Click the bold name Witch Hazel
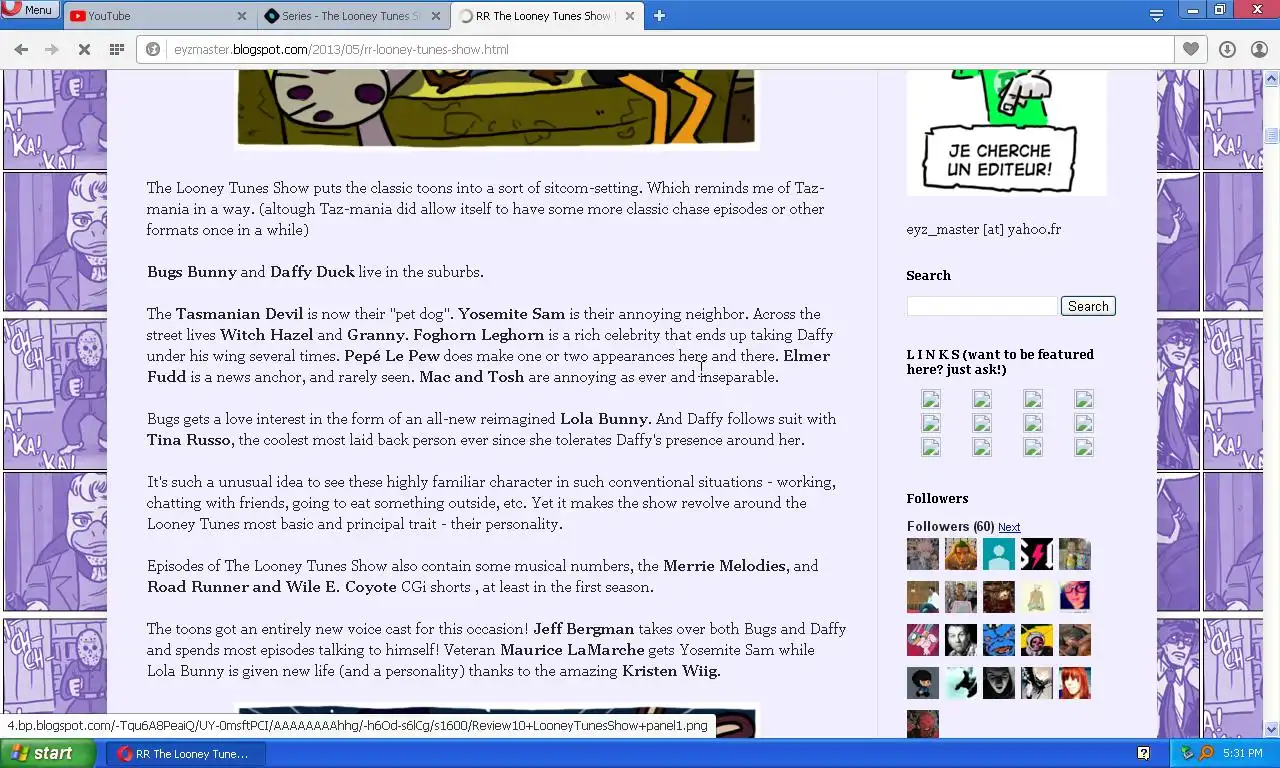Screen dimensions: 1280x768 tap(266, 335)
